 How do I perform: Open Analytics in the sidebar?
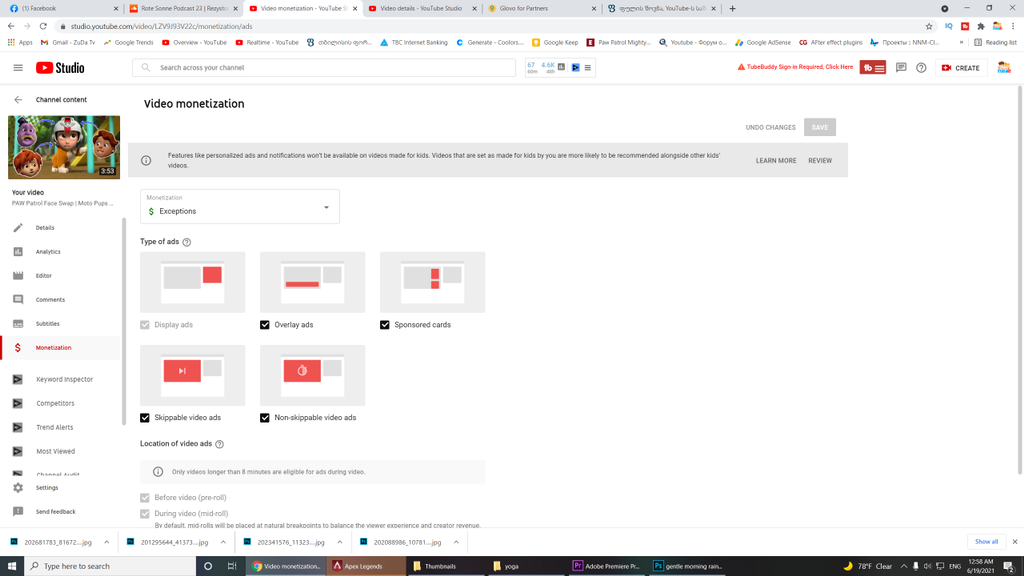tap(48, 252)
